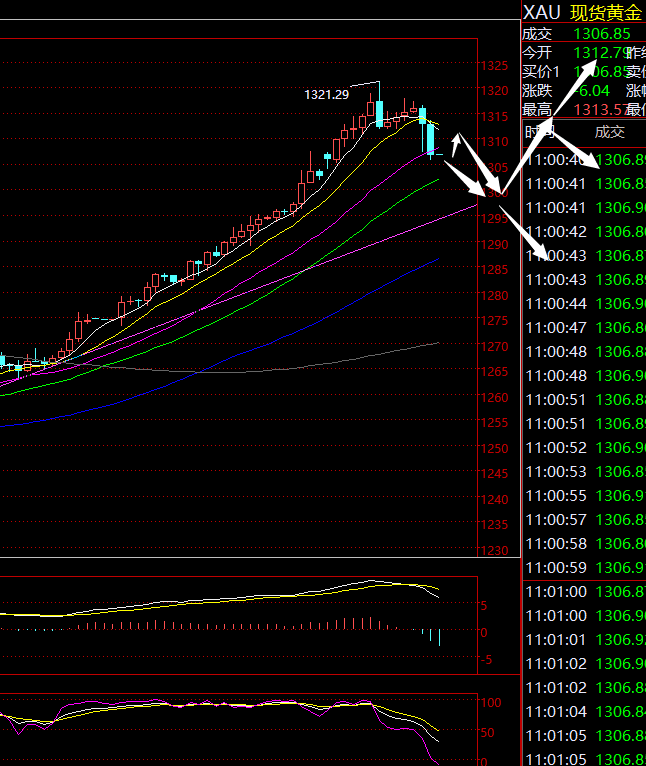Screen dimensions: 646x766
Task: Click the 1280 price axis label
Action: pos(494,296)
